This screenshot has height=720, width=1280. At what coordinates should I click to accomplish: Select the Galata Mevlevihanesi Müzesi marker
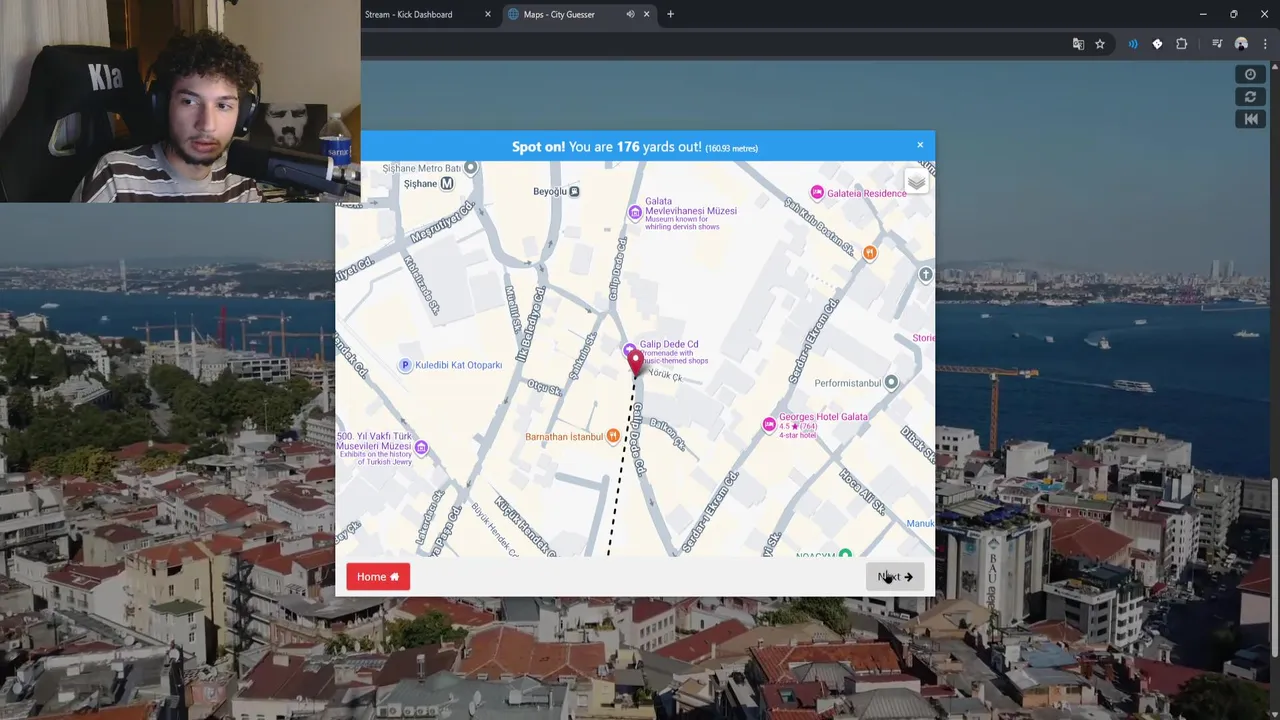pyautogui.click(x=634, y=212)
